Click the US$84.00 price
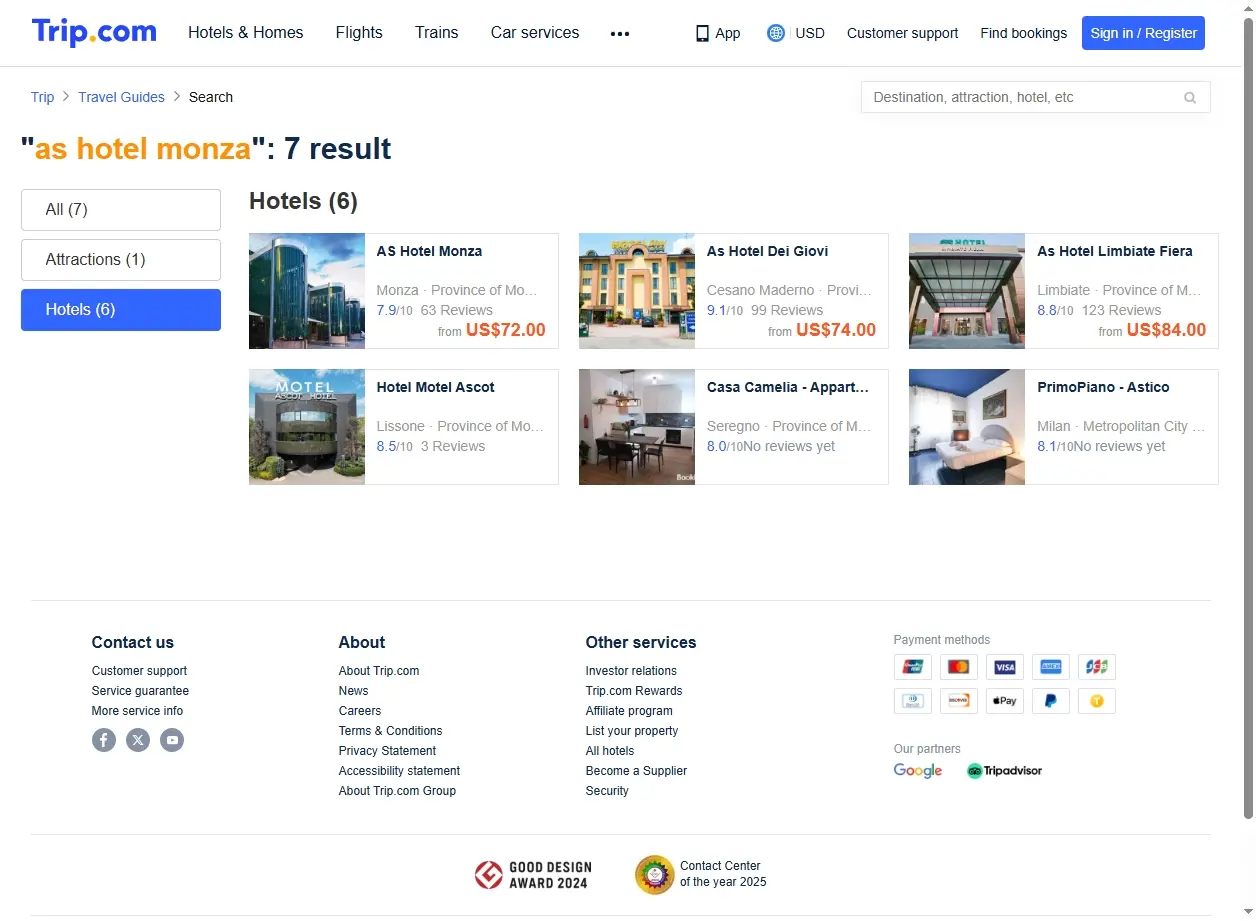Viewport: 1256px width, 921px height. [1166, 330]
